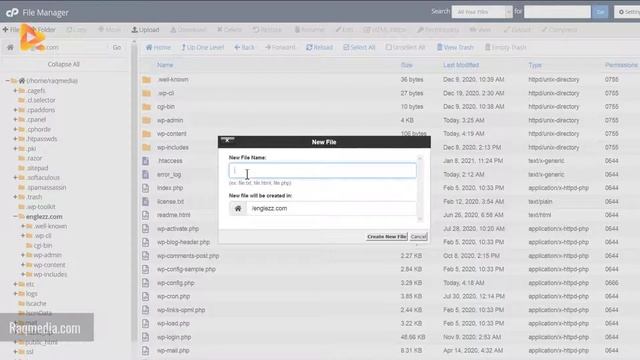The image size is (640, 360).
Task: Expand the .softaculous tree folder
Action: [15, 178]
